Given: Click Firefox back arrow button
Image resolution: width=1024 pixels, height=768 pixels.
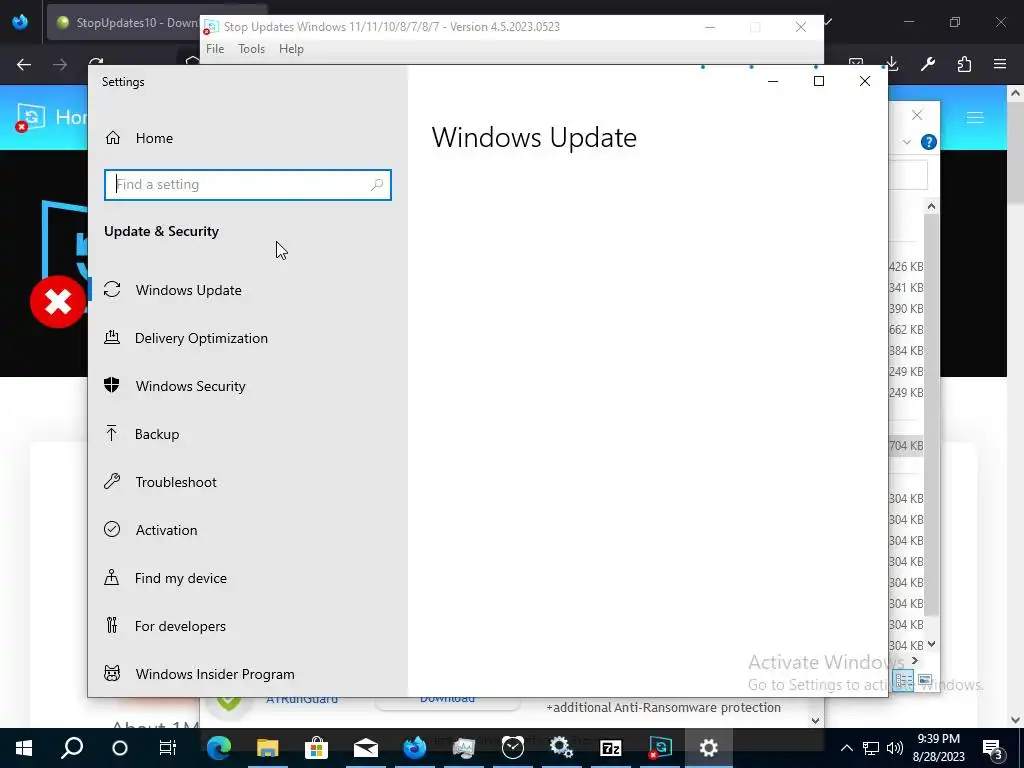Looking at the screenshot, I should coord(24,64).
